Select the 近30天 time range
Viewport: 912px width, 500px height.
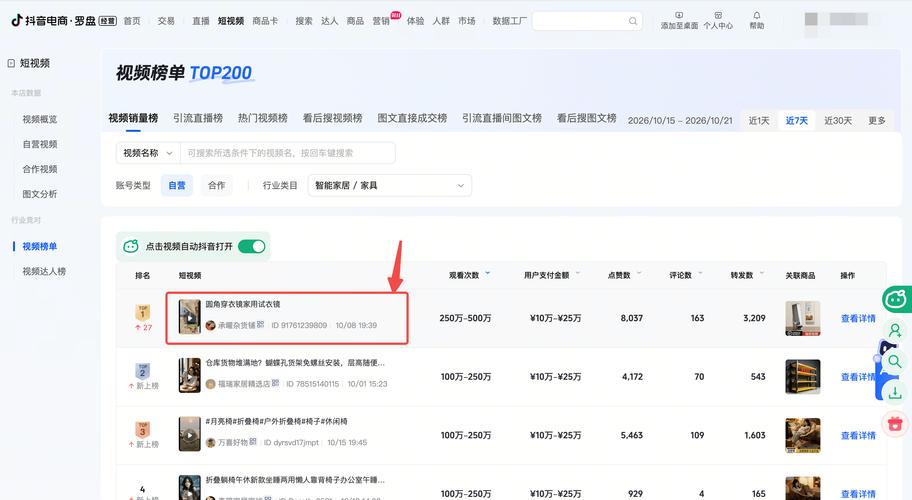838,120
